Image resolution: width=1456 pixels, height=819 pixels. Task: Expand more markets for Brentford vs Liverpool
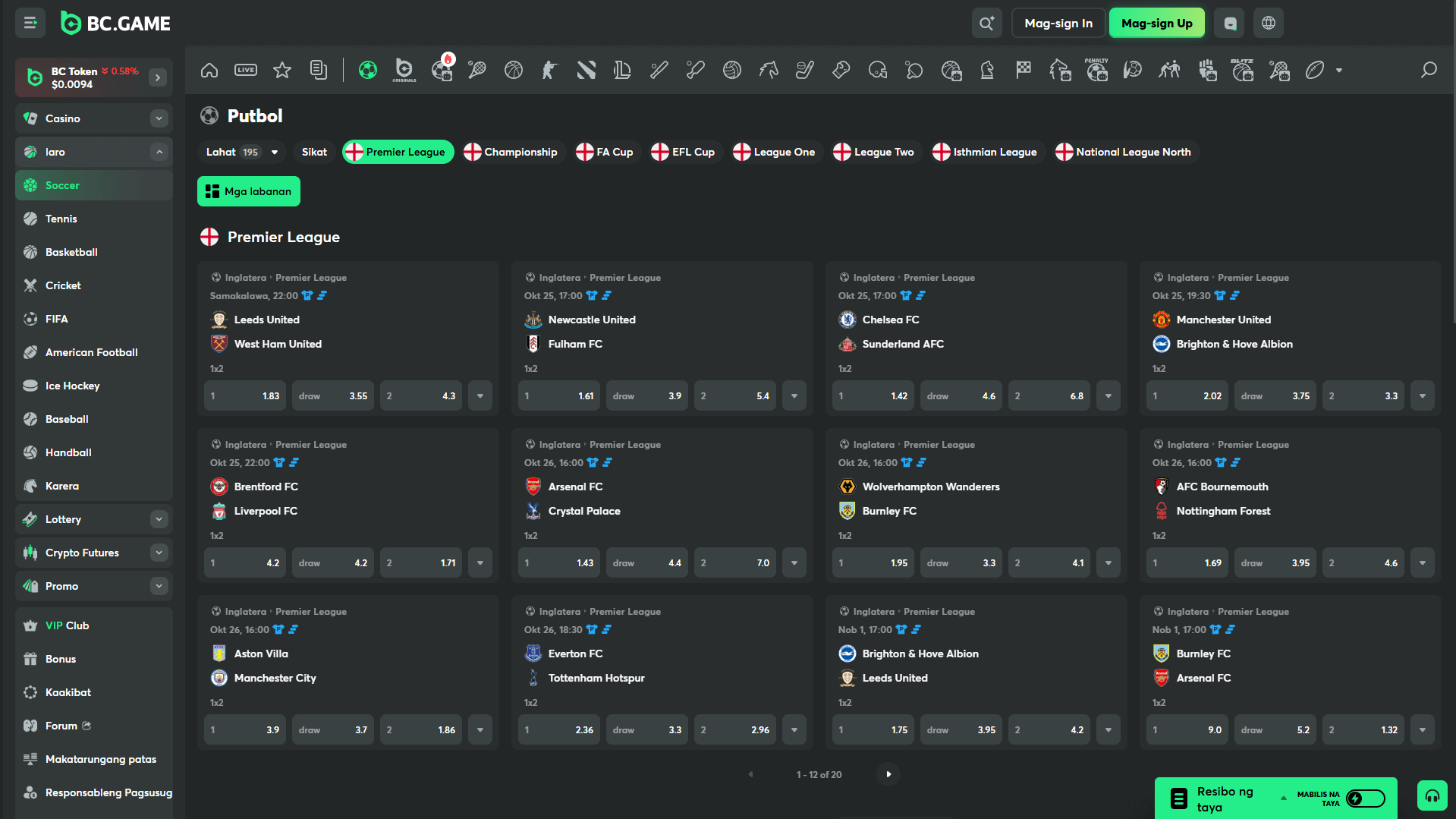point(480,562)
